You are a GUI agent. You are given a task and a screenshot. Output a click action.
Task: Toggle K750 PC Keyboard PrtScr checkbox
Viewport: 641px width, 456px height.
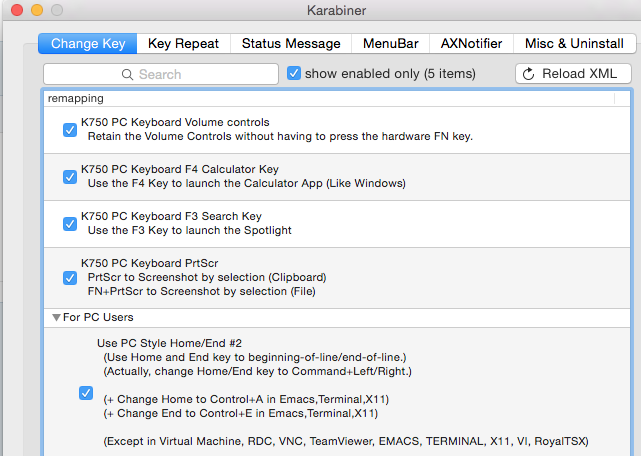[70, 278]
